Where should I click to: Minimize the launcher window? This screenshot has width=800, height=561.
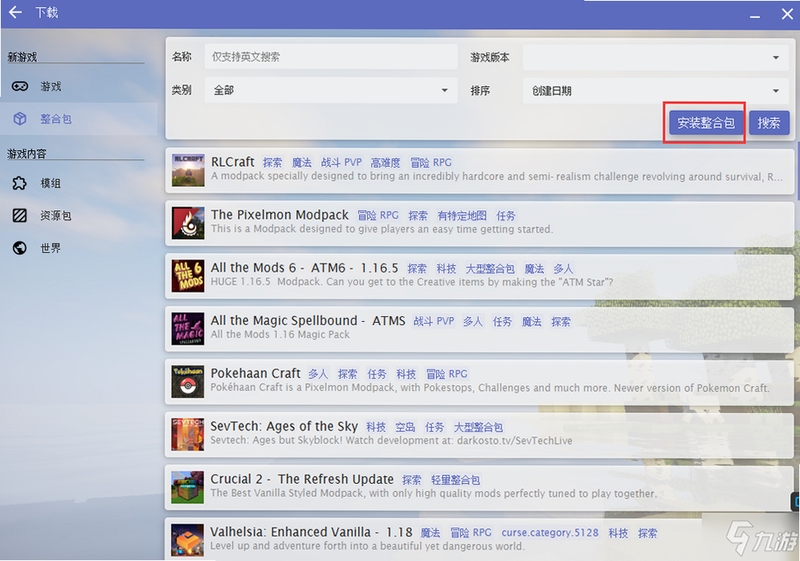point(755,15)
